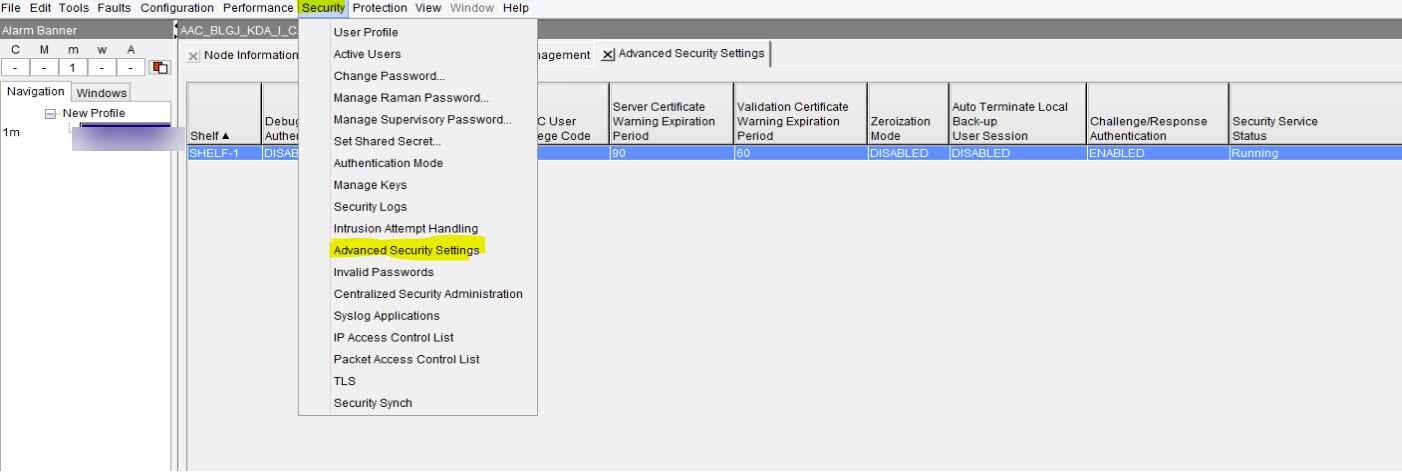This screenshot has height=473, width=1402.
Task: Open the Faults menu in menu bar
Action: click(113, 8)
